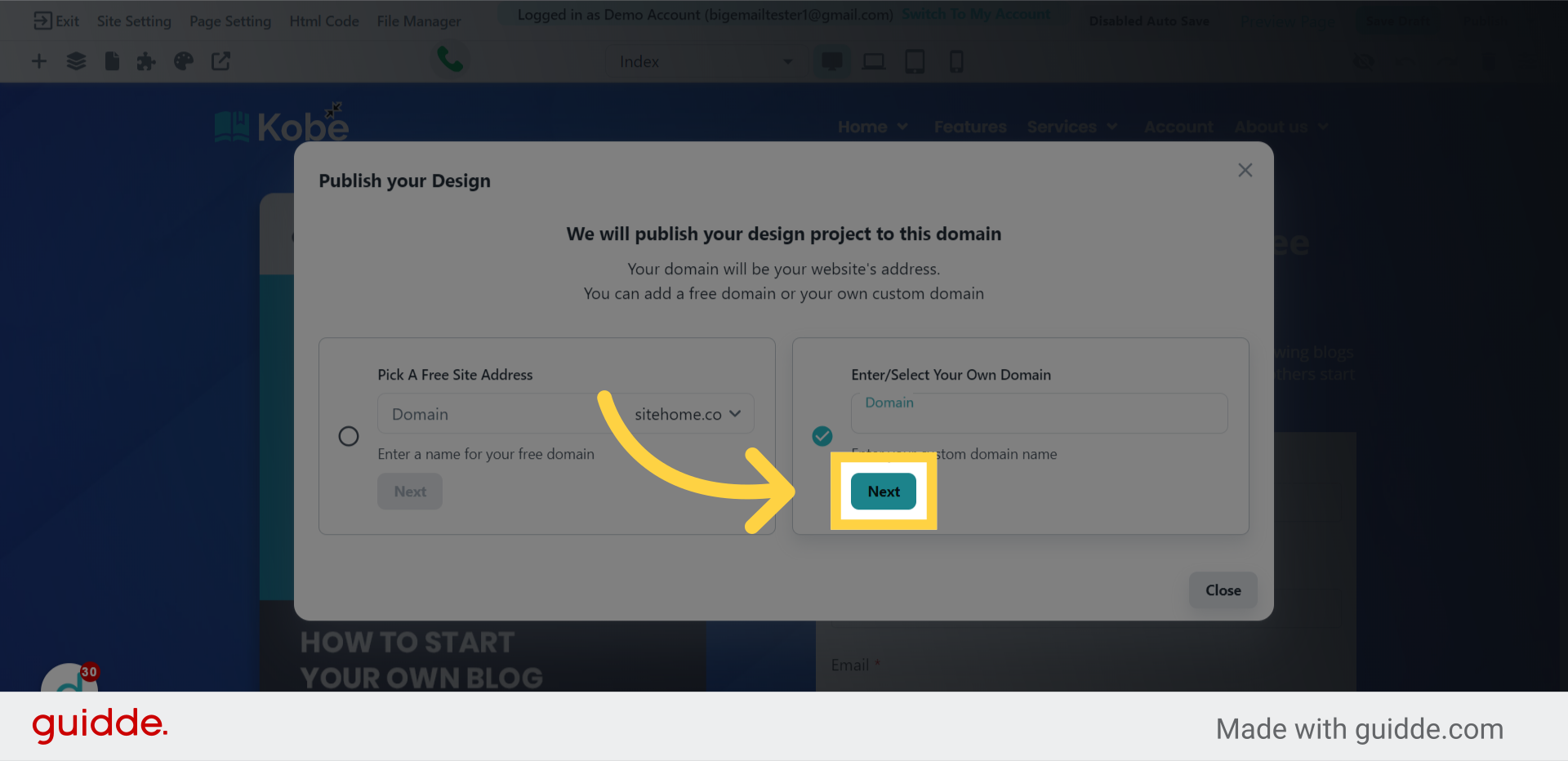The height and width of the screenshot is (761, 1568).
Task: Open the layers stack icon
Action: [x=76, y=61]
